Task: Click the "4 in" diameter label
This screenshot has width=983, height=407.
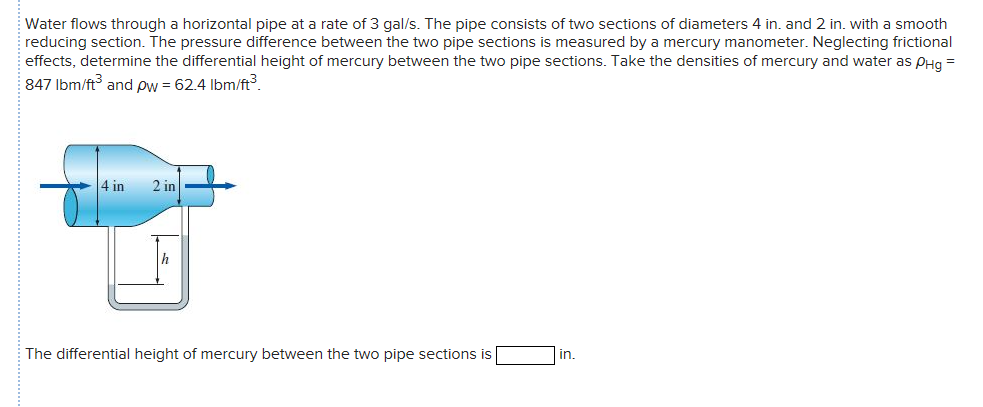Action: (x=113, y=186)
